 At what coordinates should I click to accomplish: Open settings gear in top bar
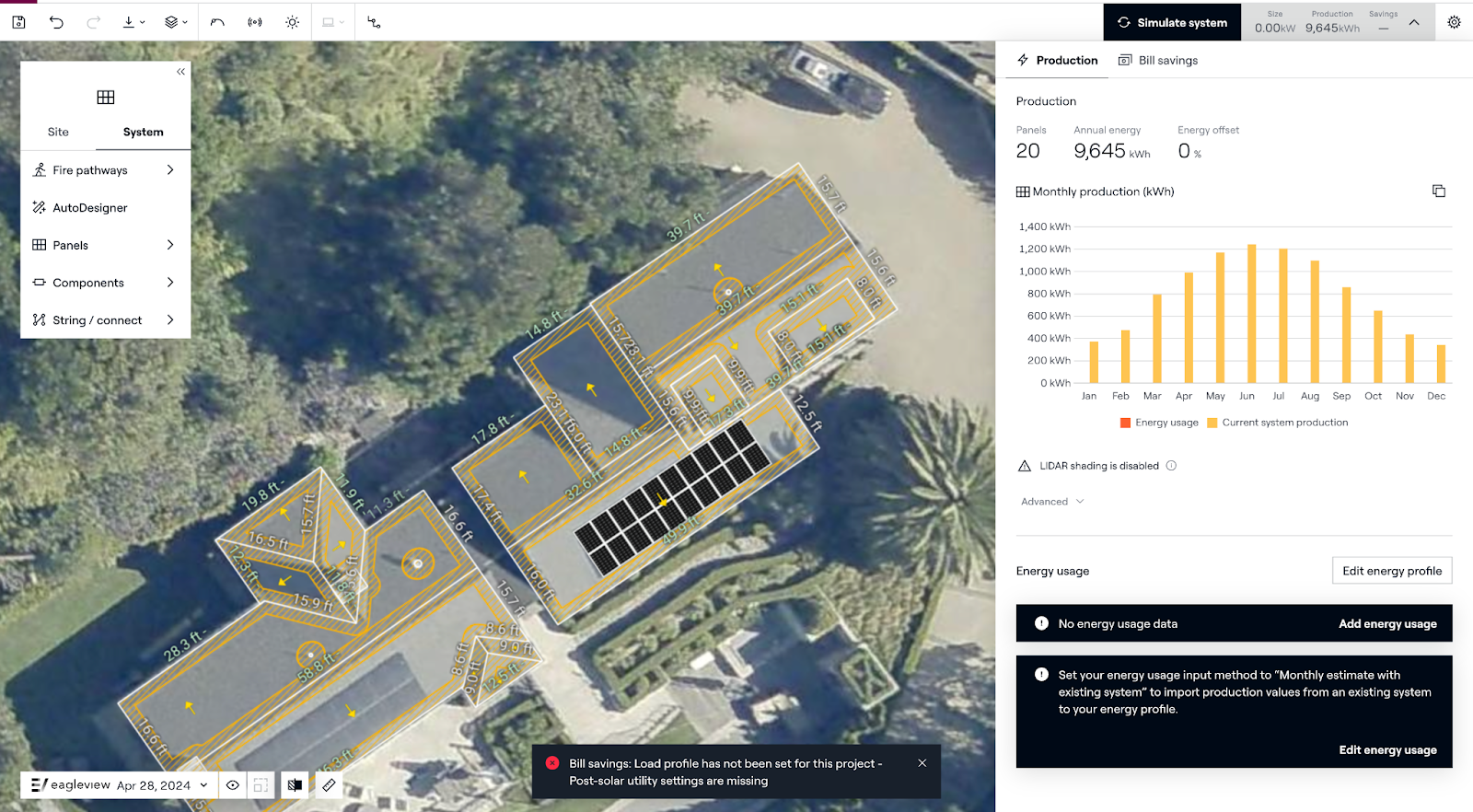(x=1454, y=22)
